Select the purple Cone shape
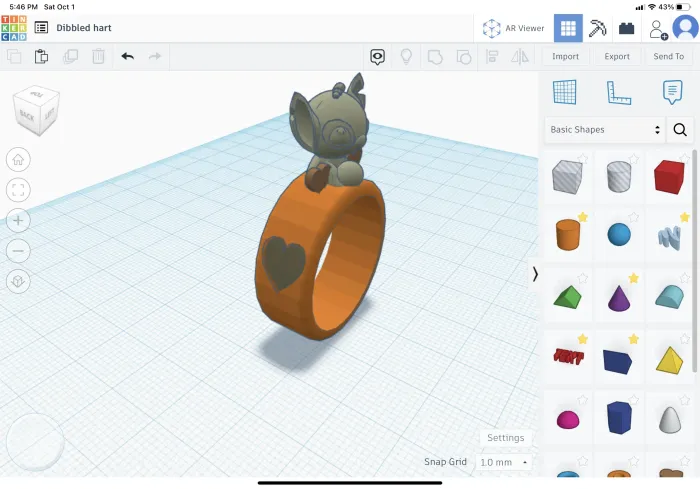This screenshot has height=489, width=700. 619,298
